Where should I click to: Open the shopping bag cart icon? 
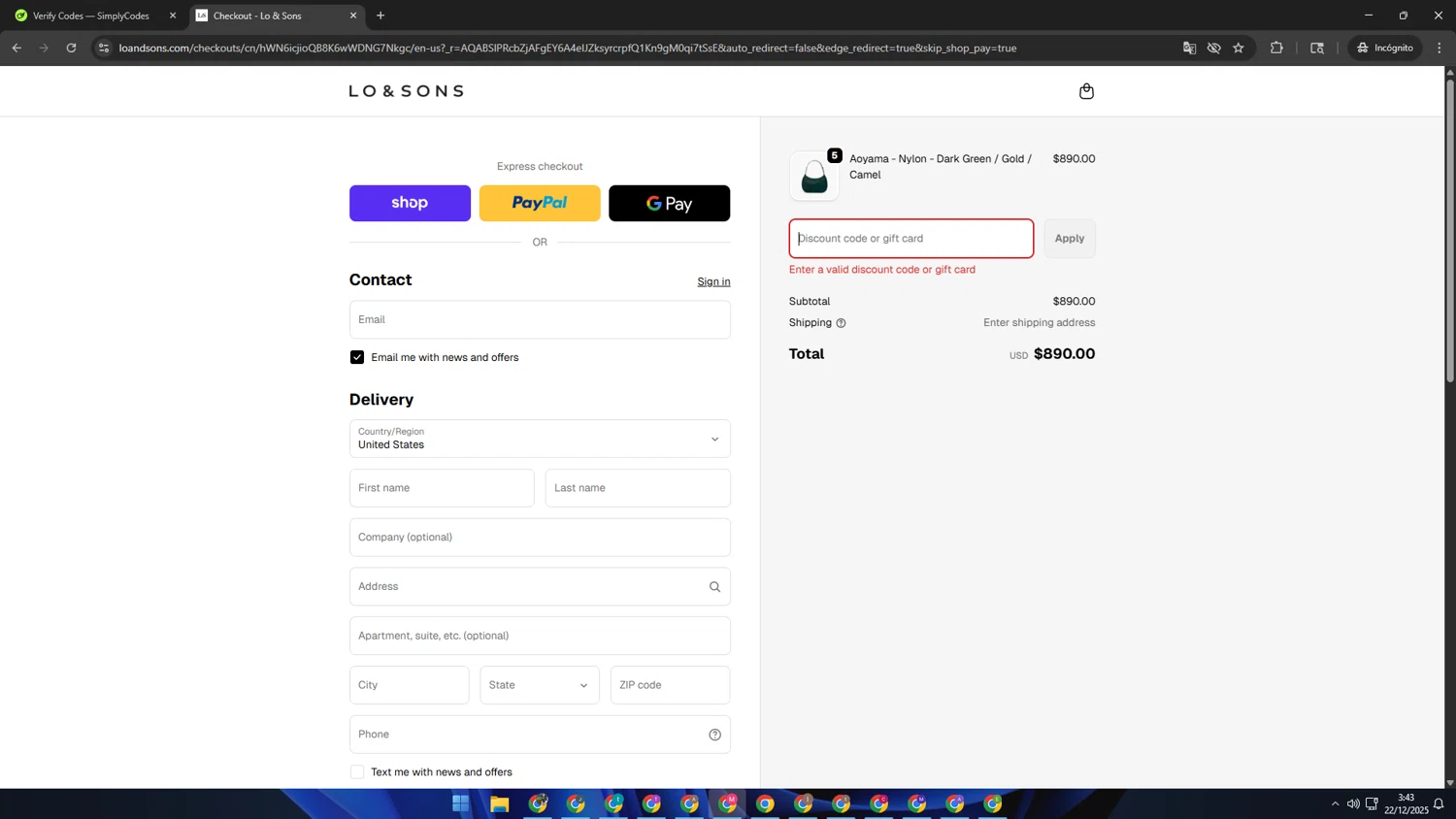tap(1086, 91)
